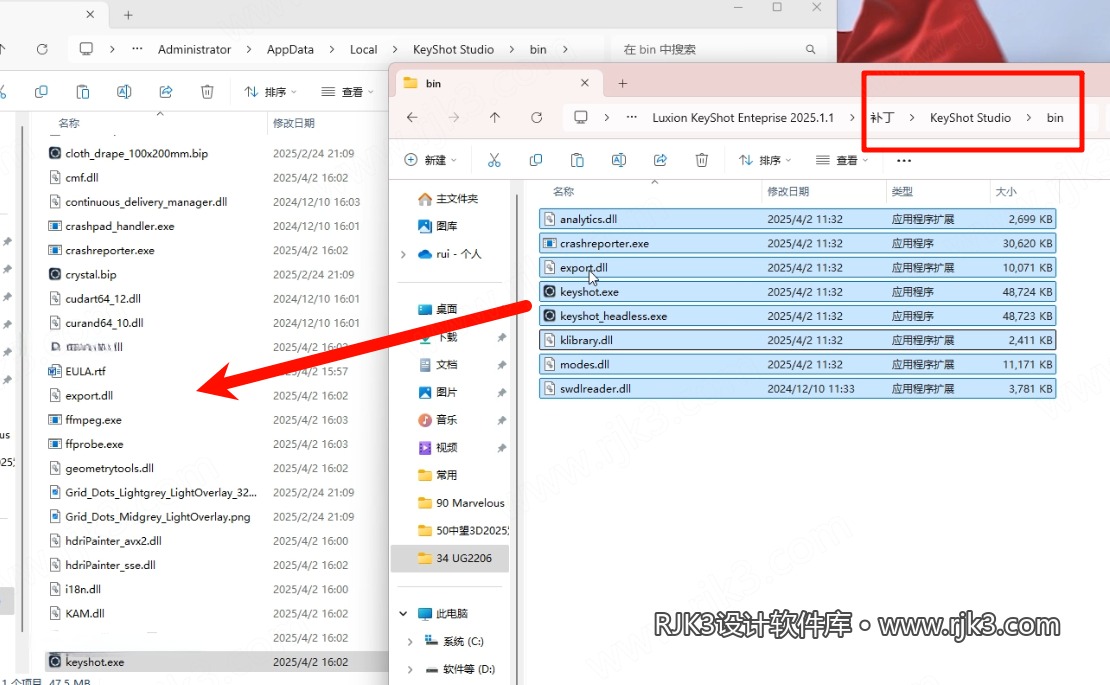Select modes.dll in front window
The width and height of the screenshot is (1110, 685).
(797, 364)
